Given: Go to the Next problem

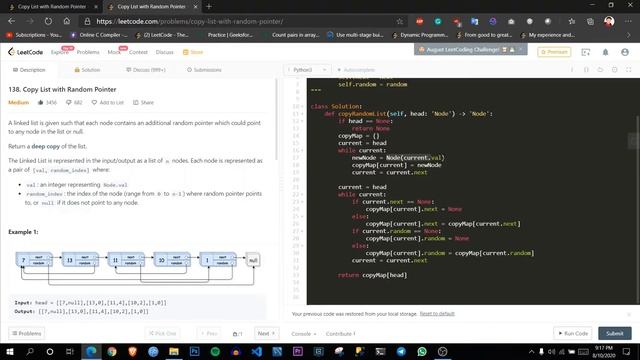Looking at the screenshot, I should tap(267, 333).
